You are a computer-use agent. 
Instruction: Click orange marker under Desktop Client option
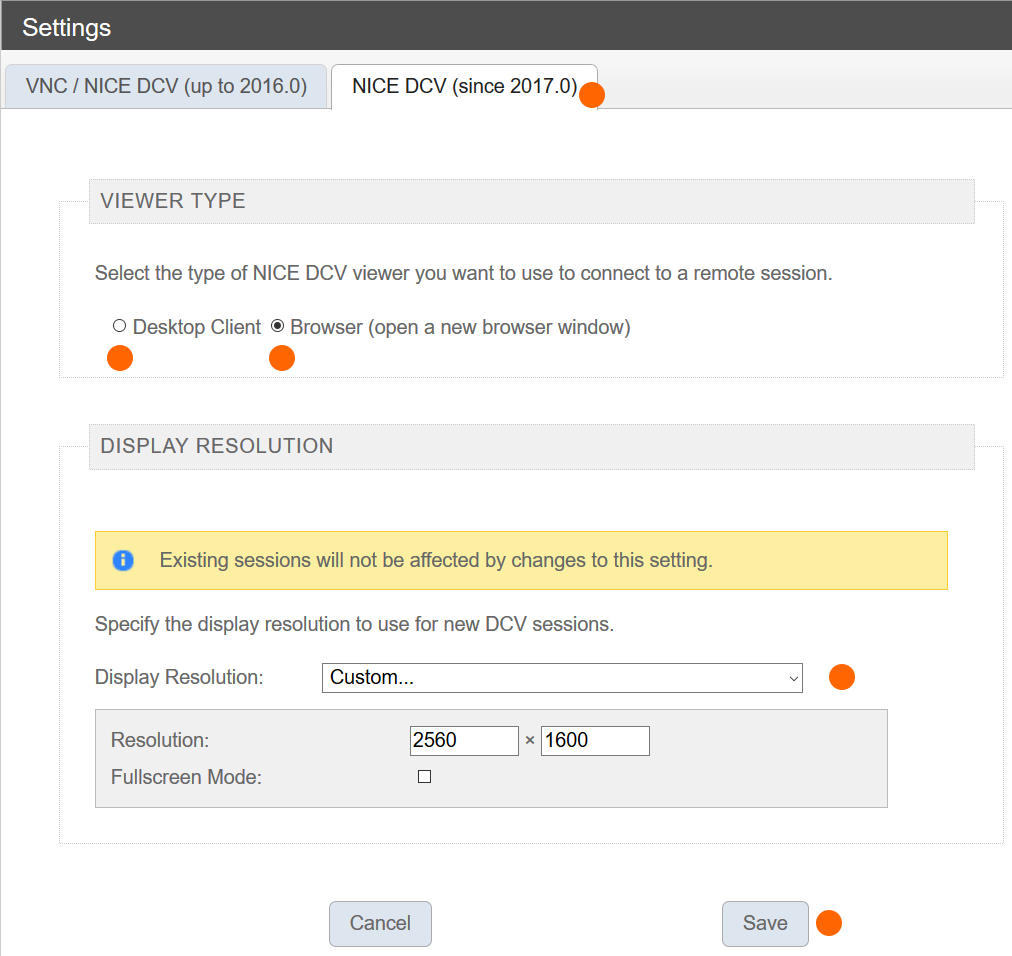pyautogui.click(x=120, y=357)
